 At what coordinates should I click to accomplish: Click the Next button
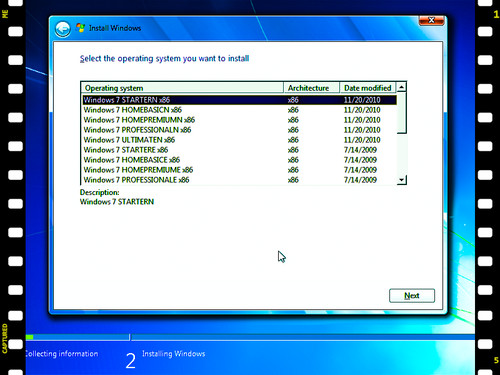(x=412, y=296)
